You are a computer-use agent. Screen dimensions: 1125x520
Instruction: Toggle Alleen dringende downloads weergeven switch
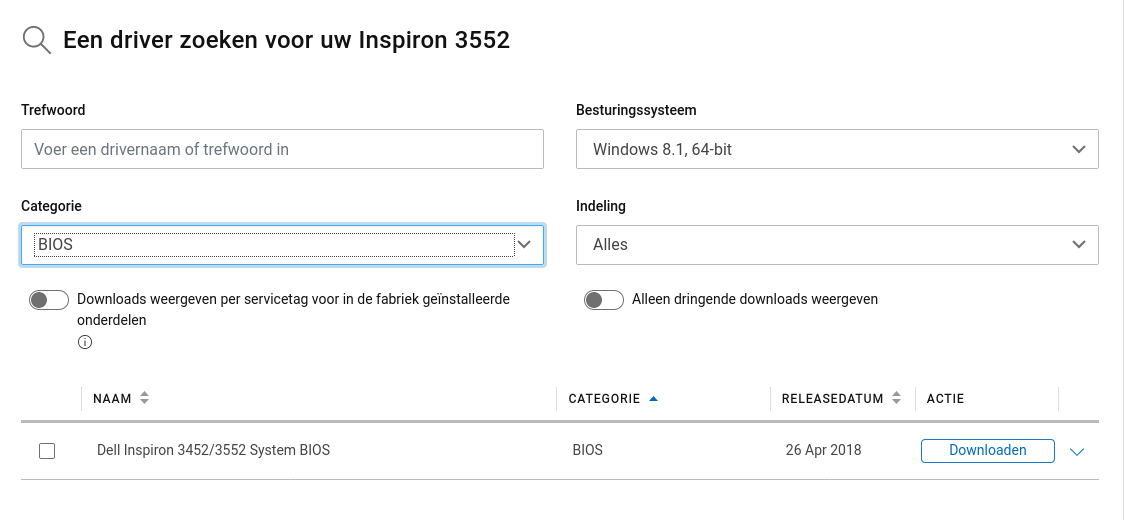click(x=603, y=300)
